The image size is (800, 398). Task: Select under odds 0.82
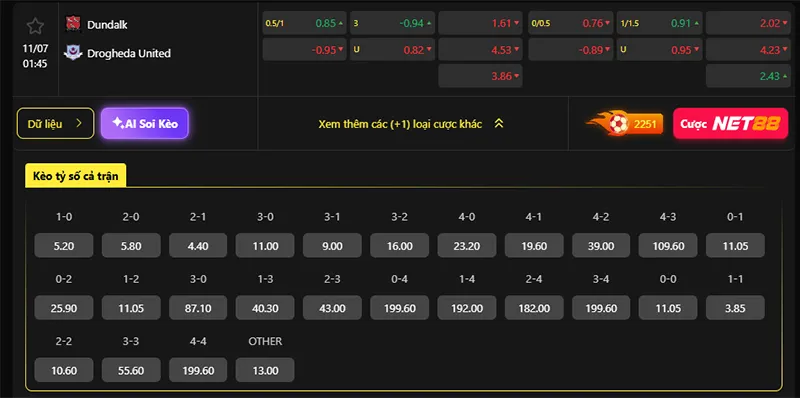point(392,49)
